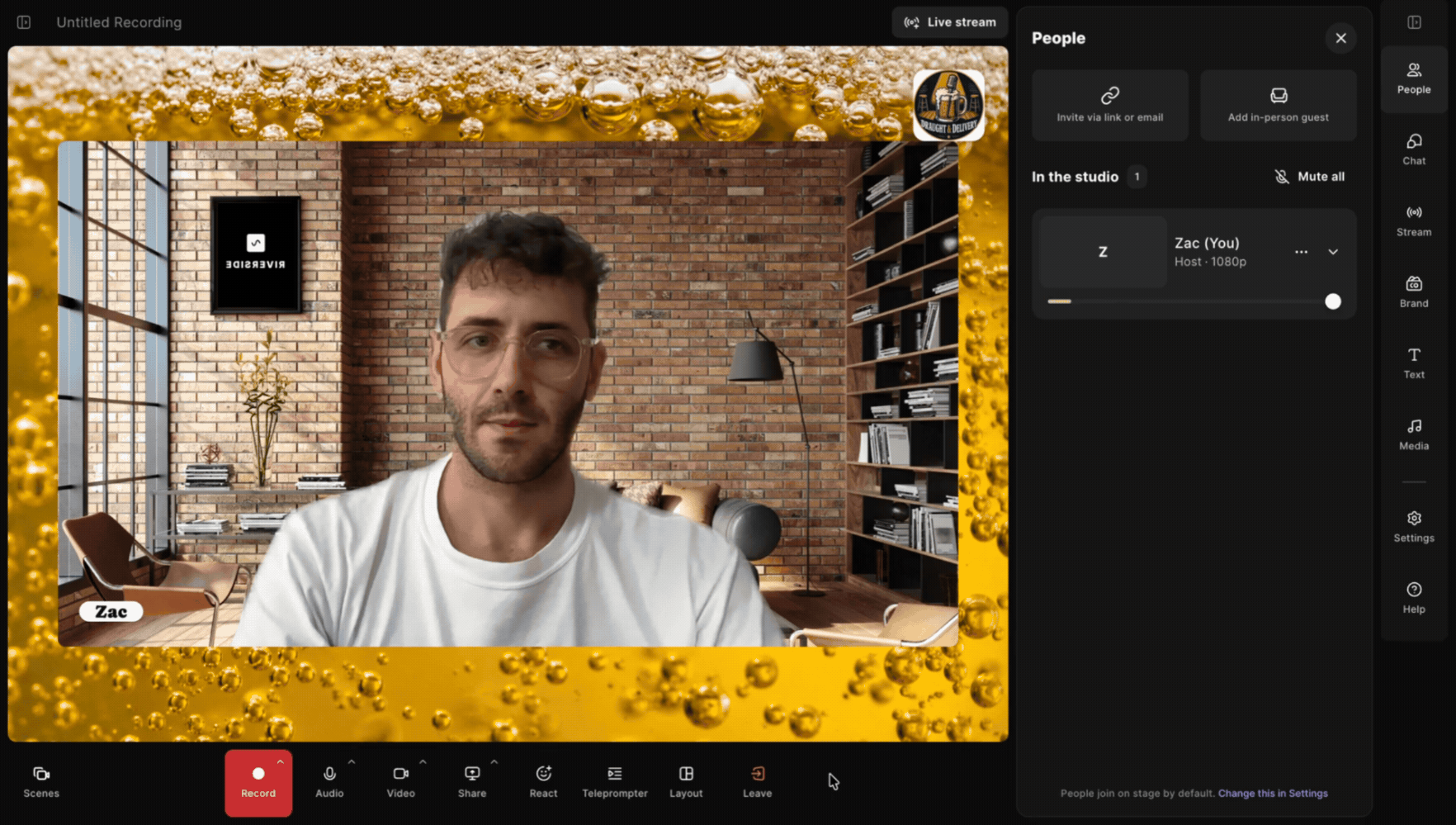Open the Brand sidebar tab
The width and height of the screenshot is (1456, 825).
point(1413,292)
